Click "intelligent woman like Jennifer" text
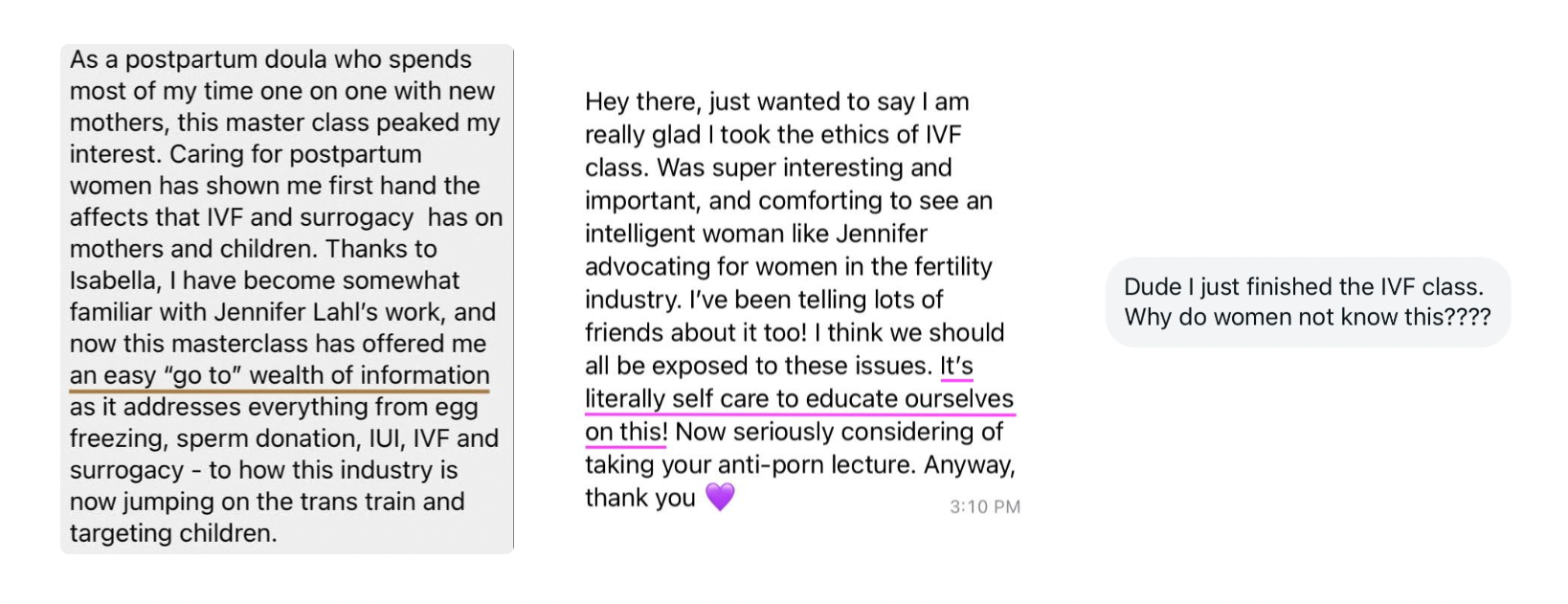1568x604 pixels. click(755, 234)
